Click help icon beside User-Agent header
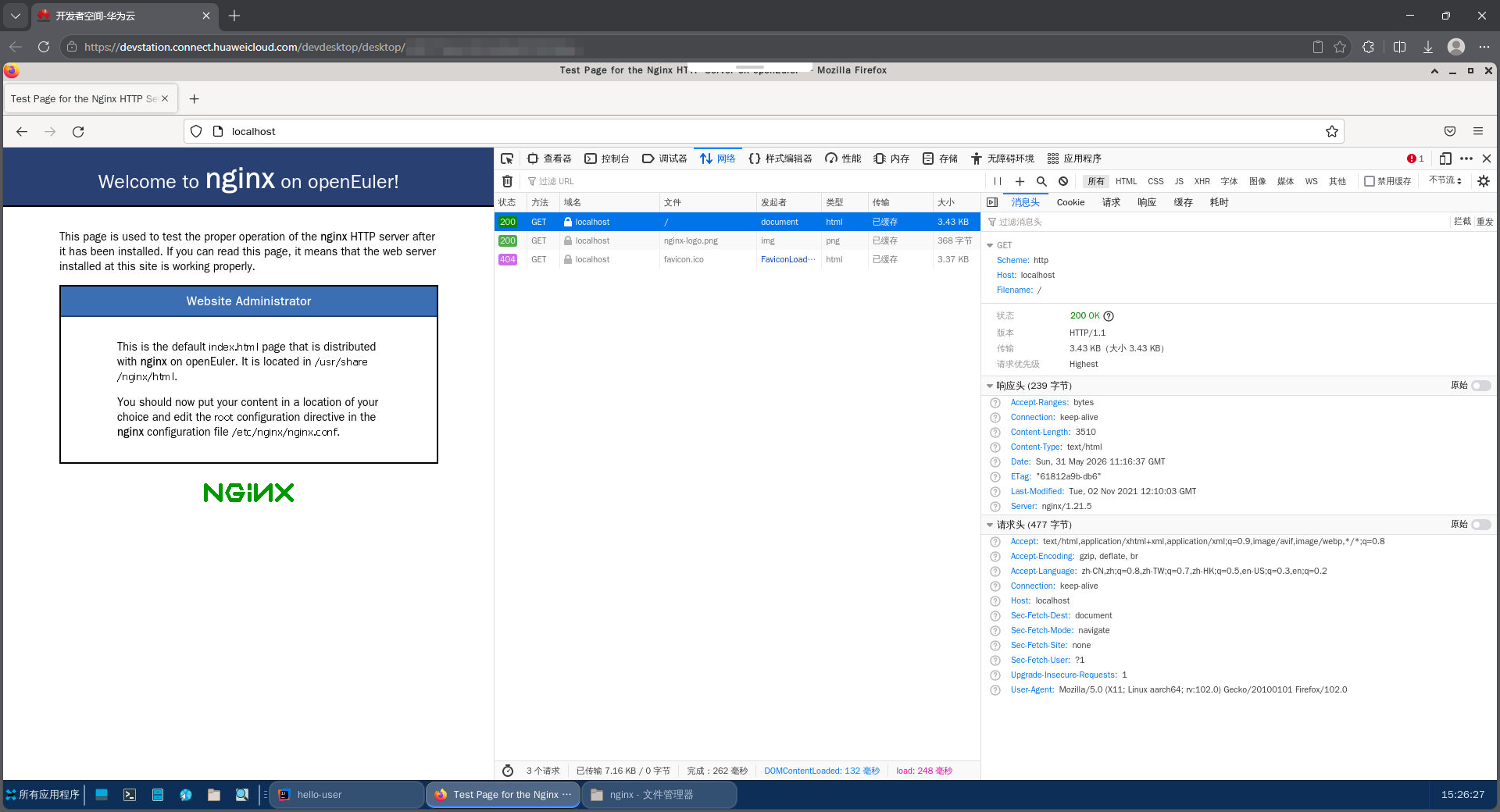Screen dimensions: 1500x812 click(995, 690)
